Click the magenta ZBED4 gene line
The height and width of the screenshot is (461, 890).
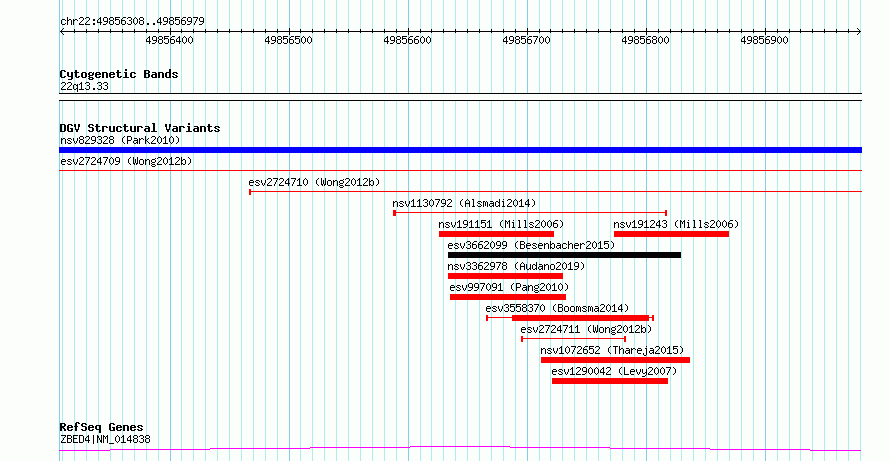coord(460,449)
